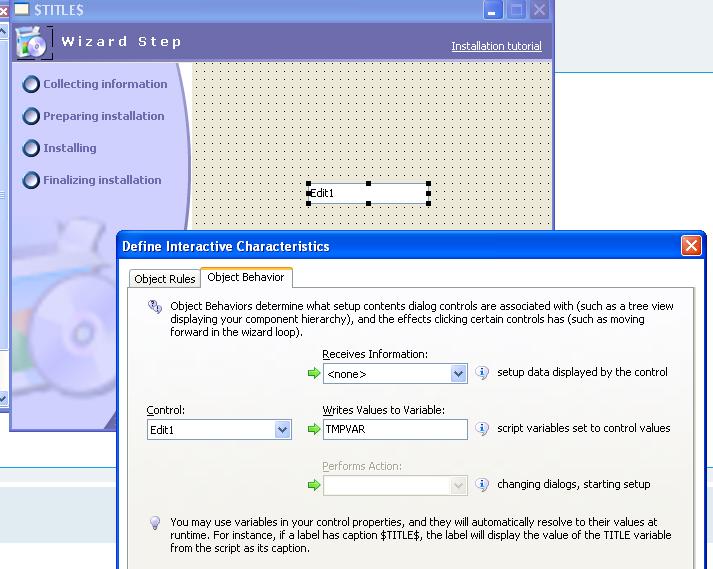Click the Collecting information step bullet
Image resolution: width=713 pixels, height=569 pixels.
click(31, 84)
